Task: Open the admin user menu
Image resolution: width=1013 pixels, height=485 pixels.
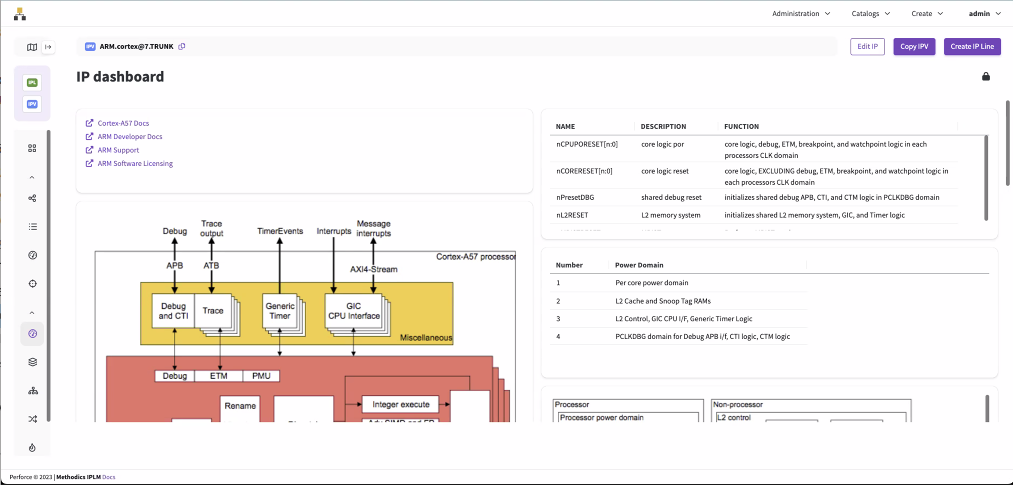Action: tap(984, 14)
